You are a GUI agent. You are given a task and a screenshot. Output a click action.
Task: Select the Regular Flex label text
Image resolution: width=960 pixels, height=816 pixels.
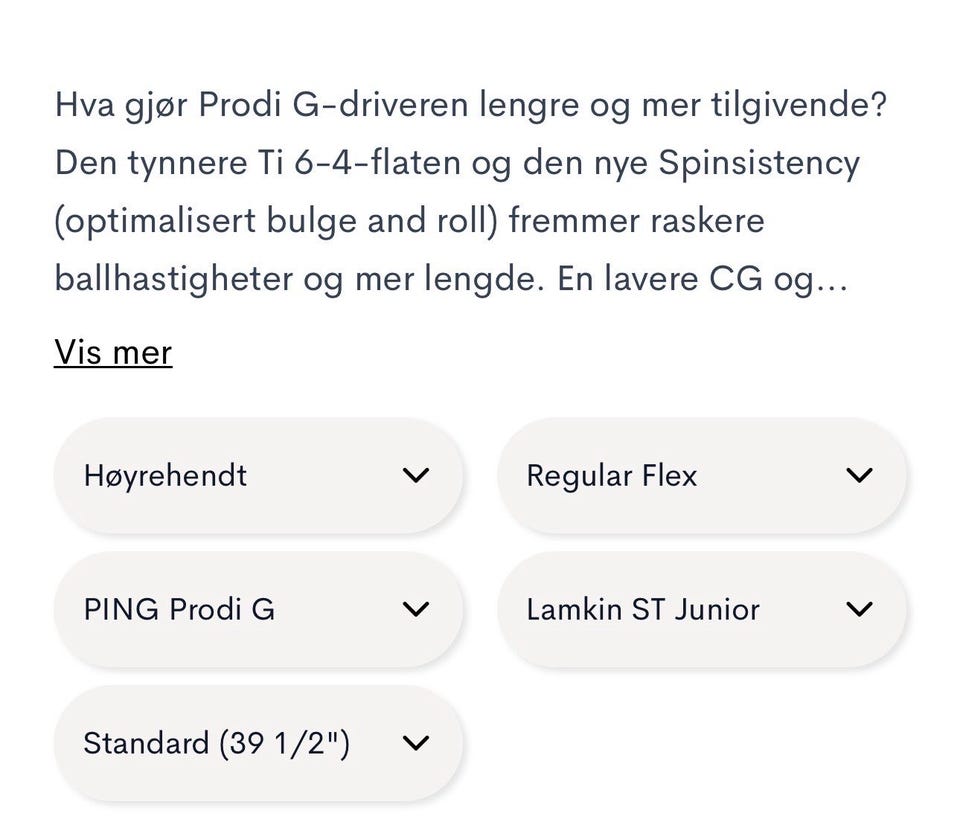612,476
